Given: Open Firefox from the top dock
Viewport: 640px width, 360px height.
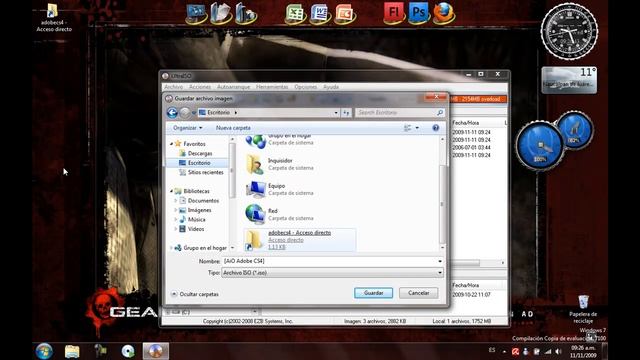Looking at the screenshot, I should (444, 13).
